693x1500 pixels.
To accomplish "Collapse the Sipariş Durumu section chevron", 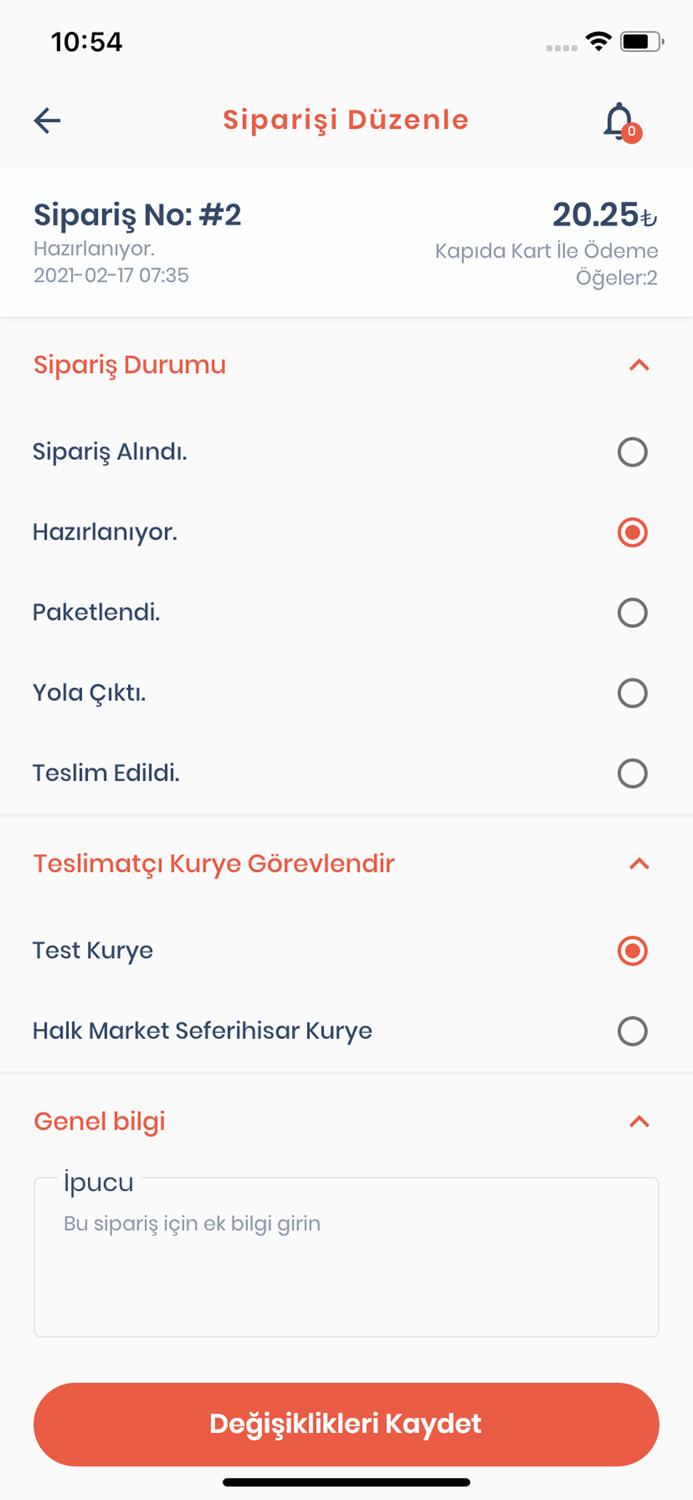I will [x=639, y=365].
